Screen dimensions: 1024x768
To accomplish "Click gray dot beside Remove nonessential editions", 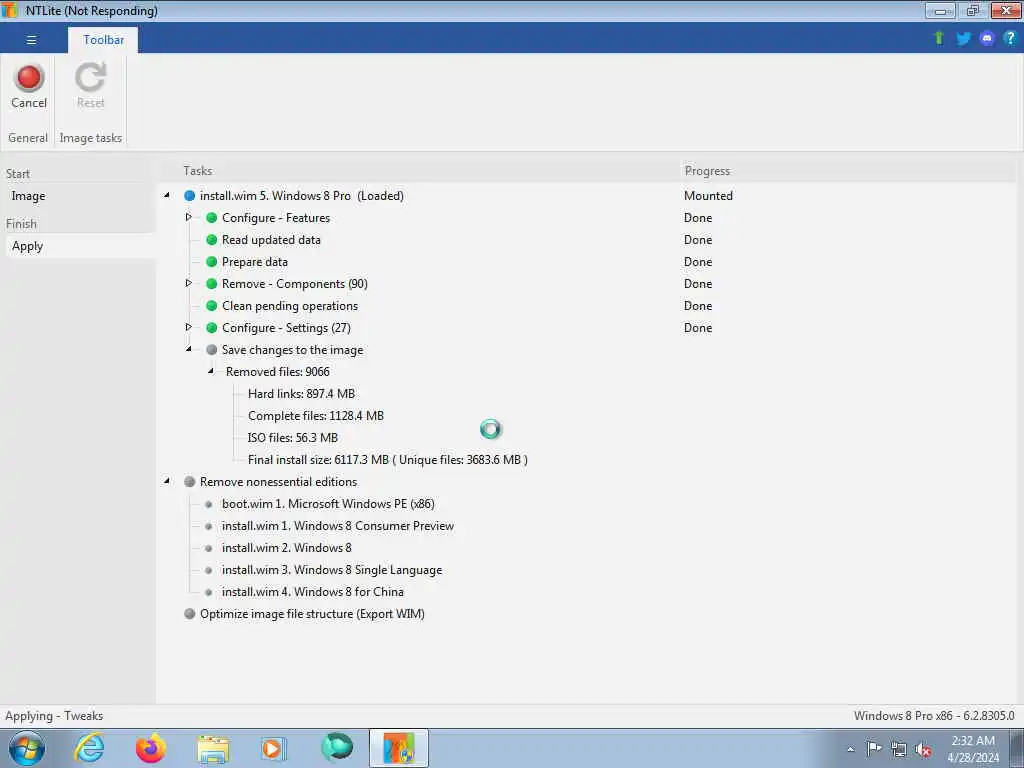I will click(189, 482).
